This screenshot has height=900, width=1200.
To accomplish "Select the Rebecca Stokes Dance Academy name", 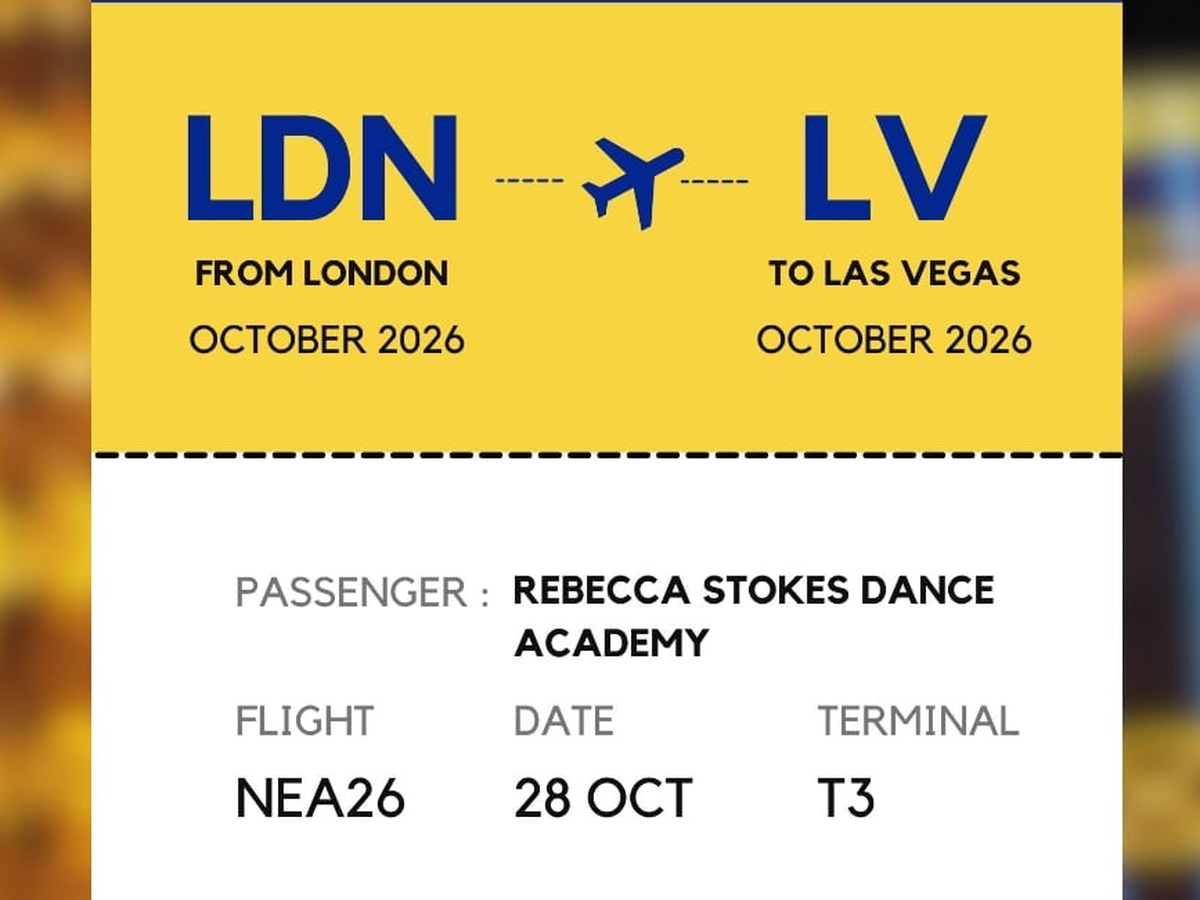I will (753, 615).
